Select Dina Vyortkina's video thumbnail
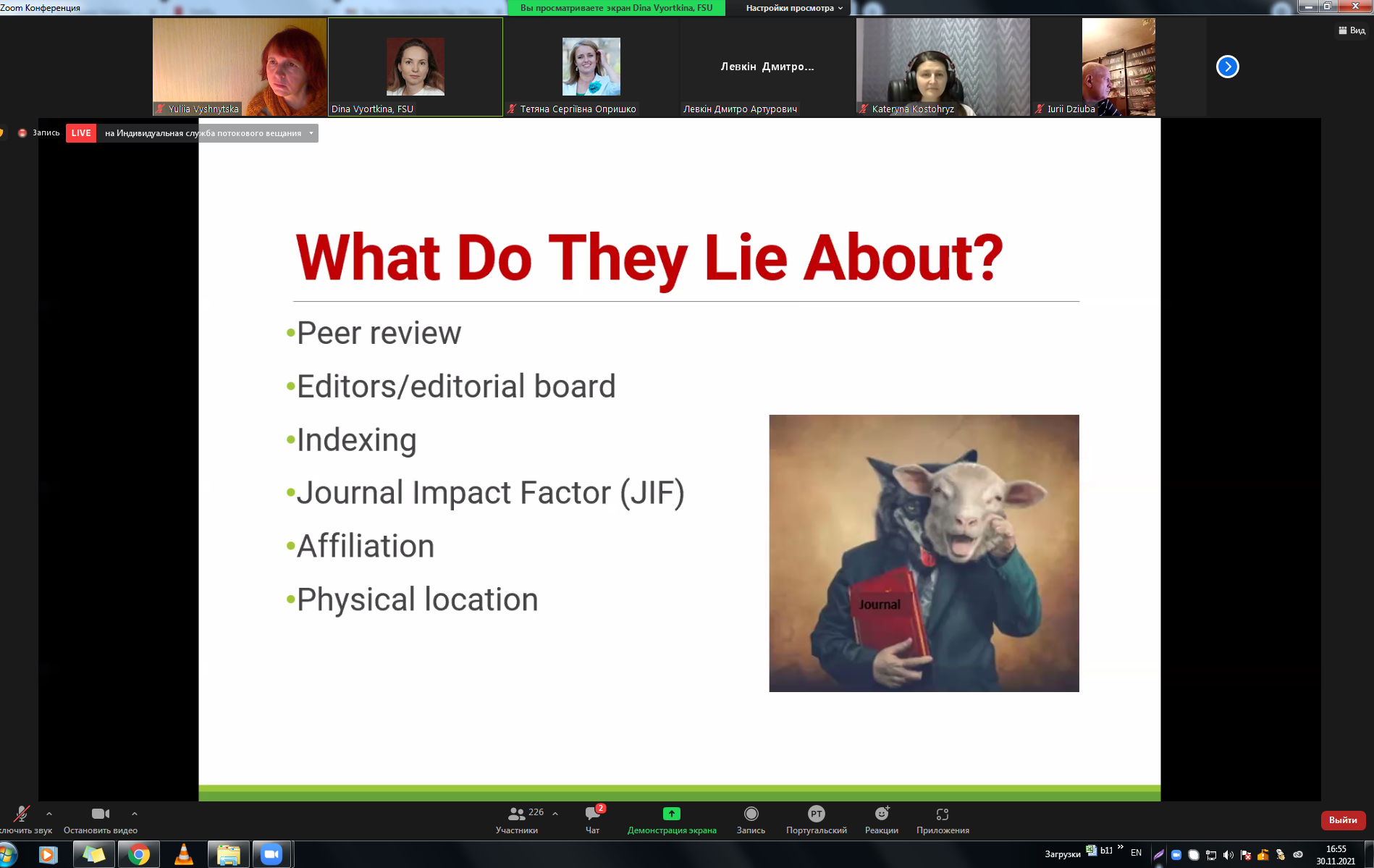The width and height of the screenshot is (1374, 868). click(x=416, y=67)
